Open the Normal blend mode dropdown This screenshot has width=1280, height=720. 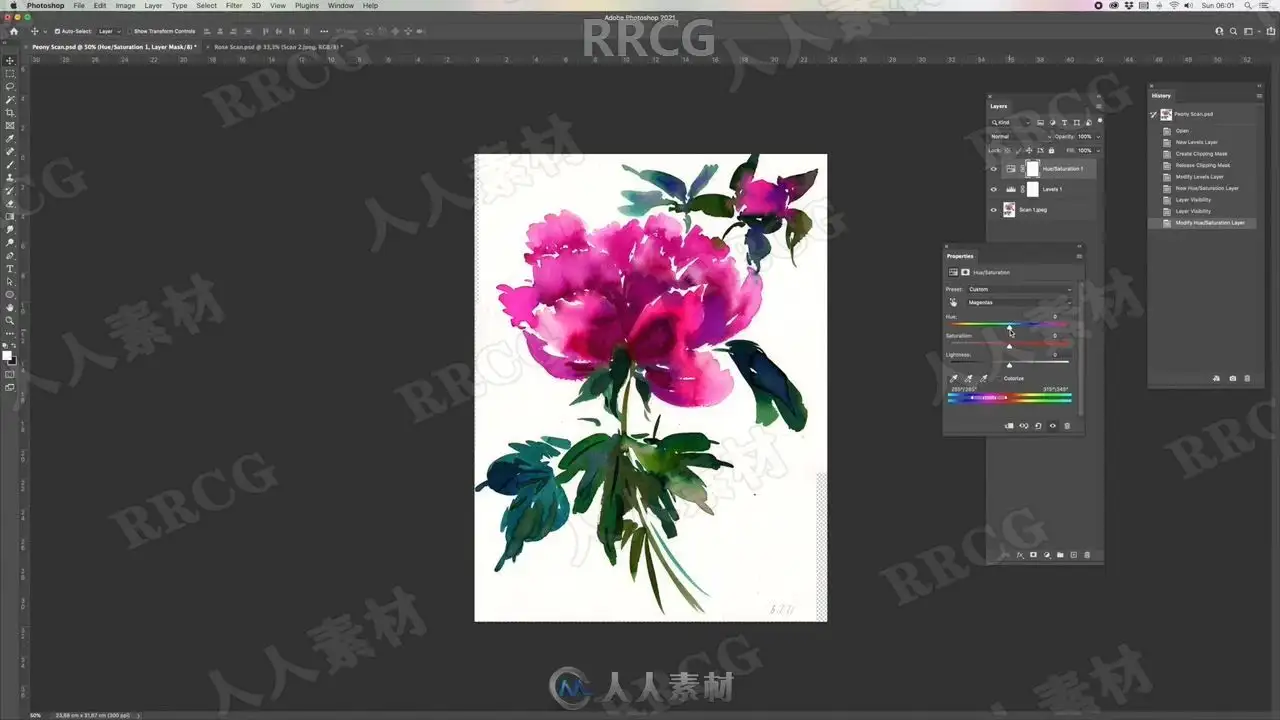1021,137
